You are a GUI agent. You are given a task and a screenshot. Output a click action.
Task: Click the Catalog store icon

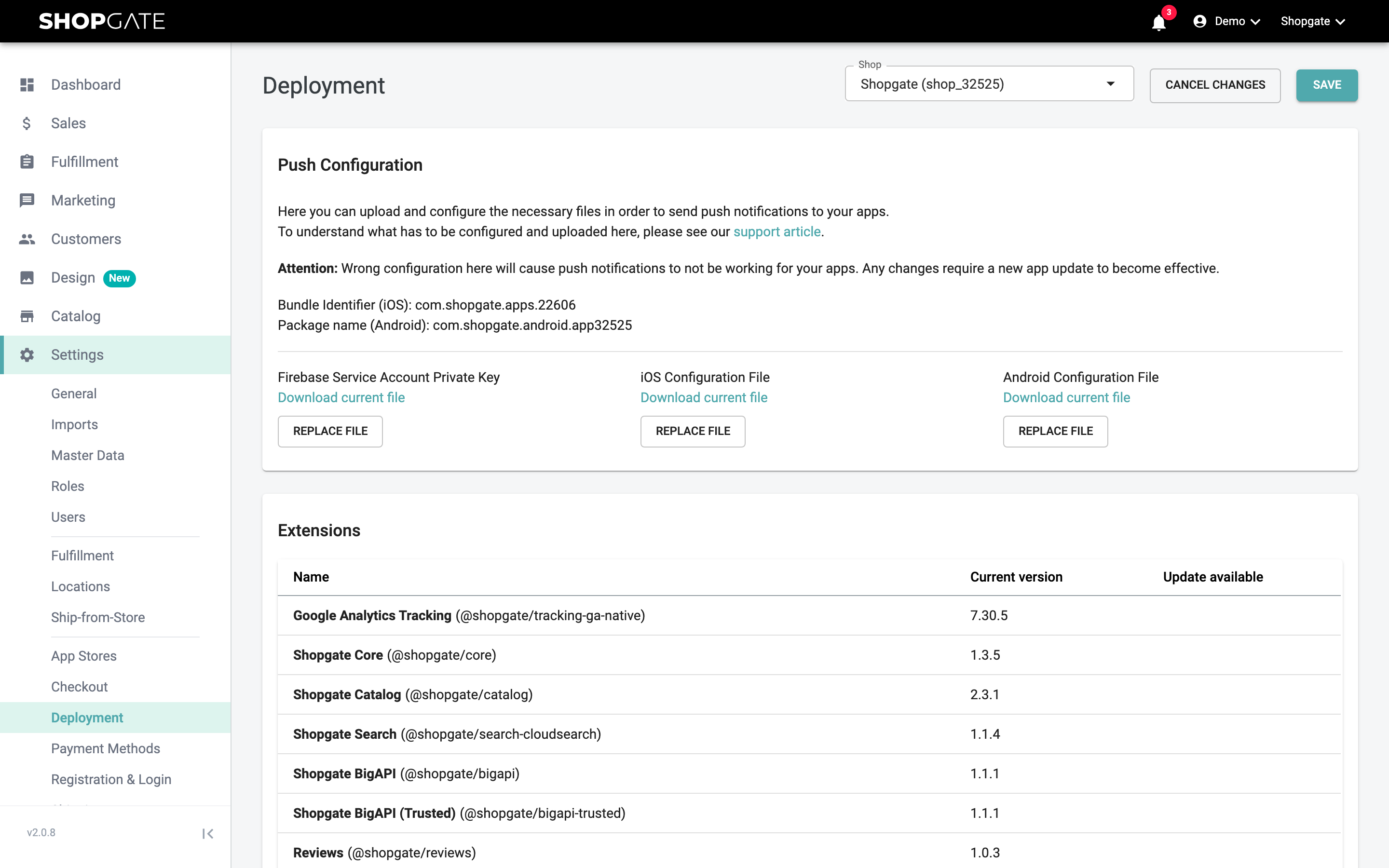pos(27,316)
